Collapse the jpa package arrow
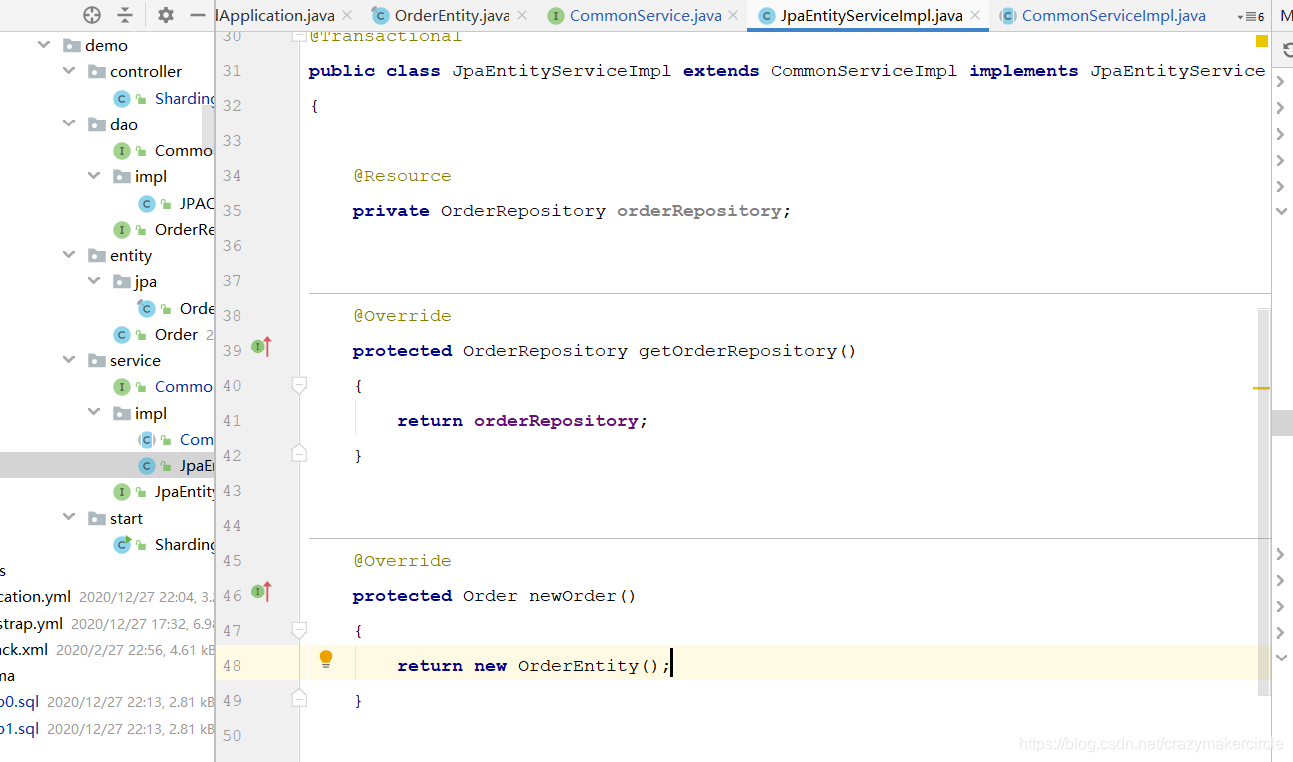Viewport: 1293px width, 762px height. 94,281
